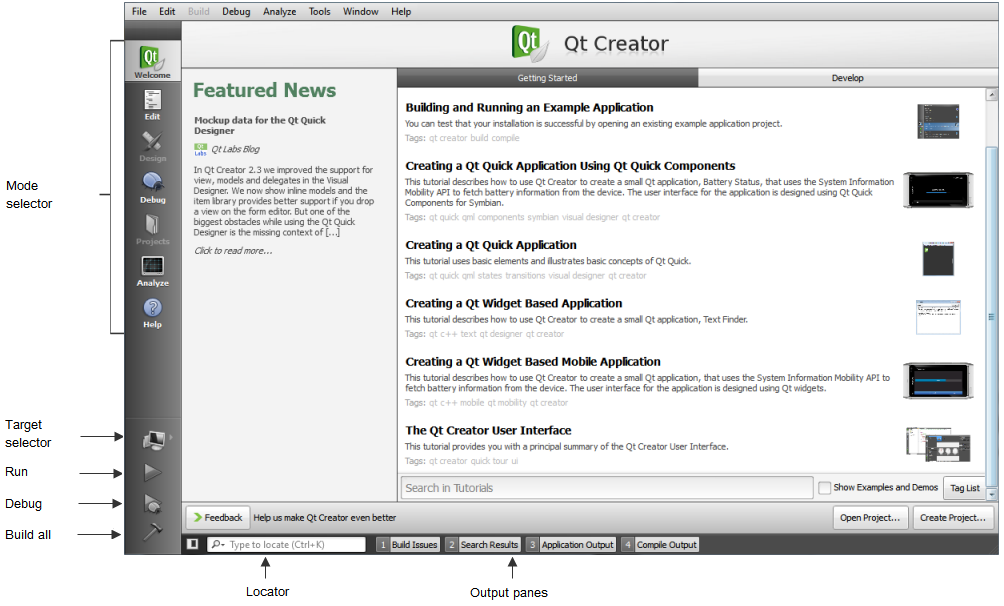The width and height of the screenshot is (1004, 606).
Task: Toggle the sidebar visibility button
Action: pyautogui.click(x=192, y=544)
